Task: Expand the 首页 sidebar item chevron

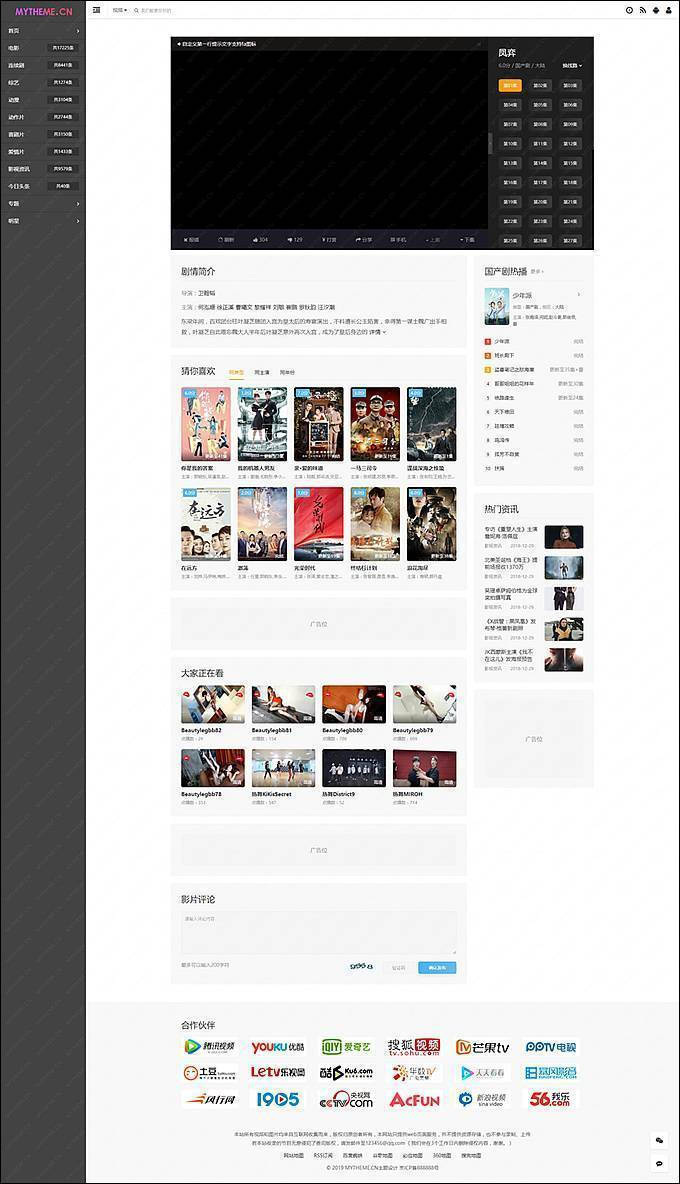Action: click(78, 31)
